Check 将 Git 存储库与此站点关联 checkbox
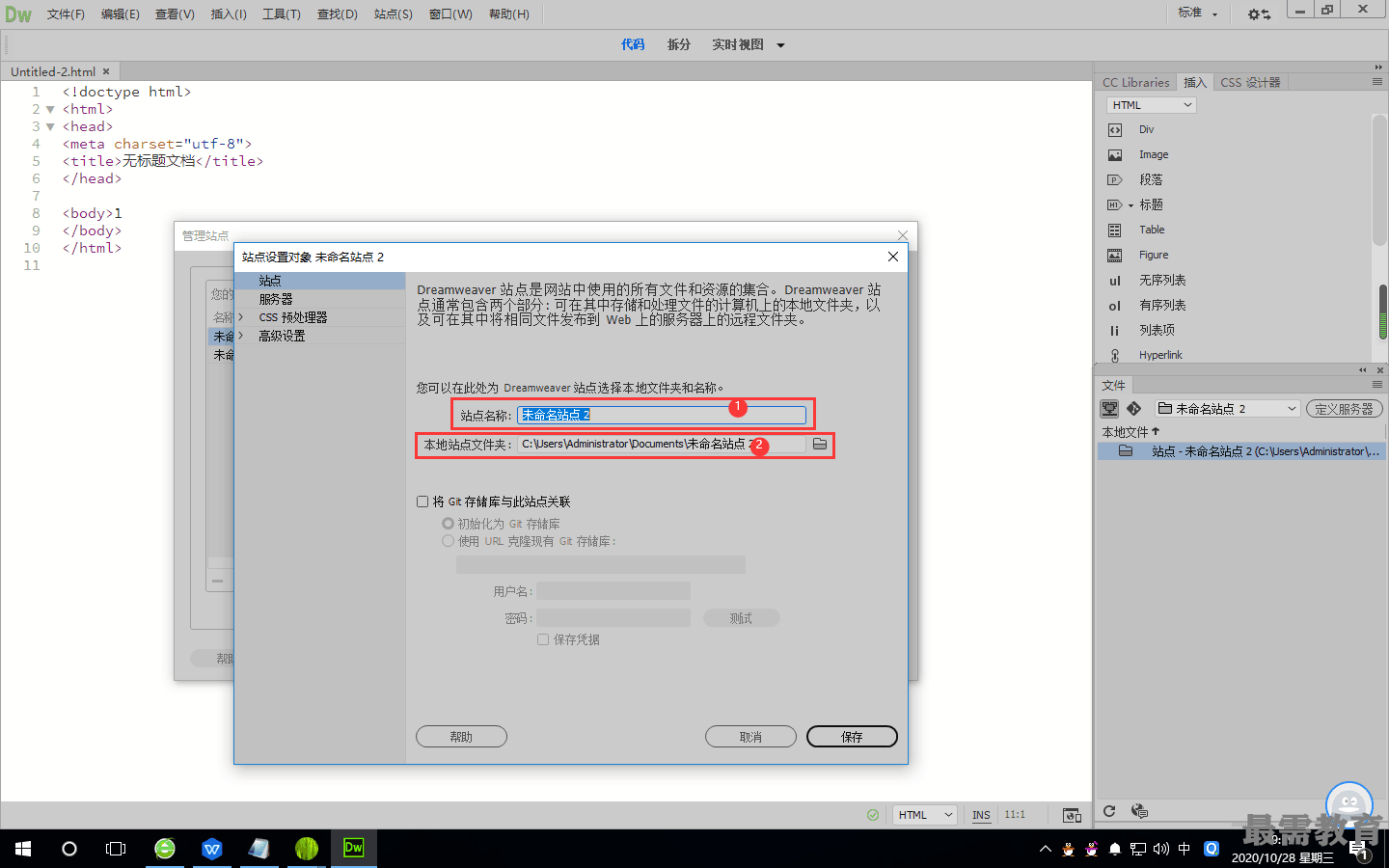This screenshot has width=1389, height=868. click(x=422, y=502)
